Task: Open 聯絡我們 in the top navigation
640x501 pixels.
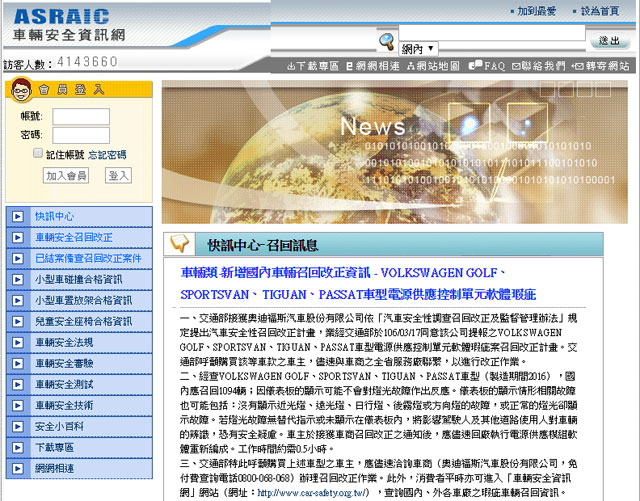Action: [539, 66]
